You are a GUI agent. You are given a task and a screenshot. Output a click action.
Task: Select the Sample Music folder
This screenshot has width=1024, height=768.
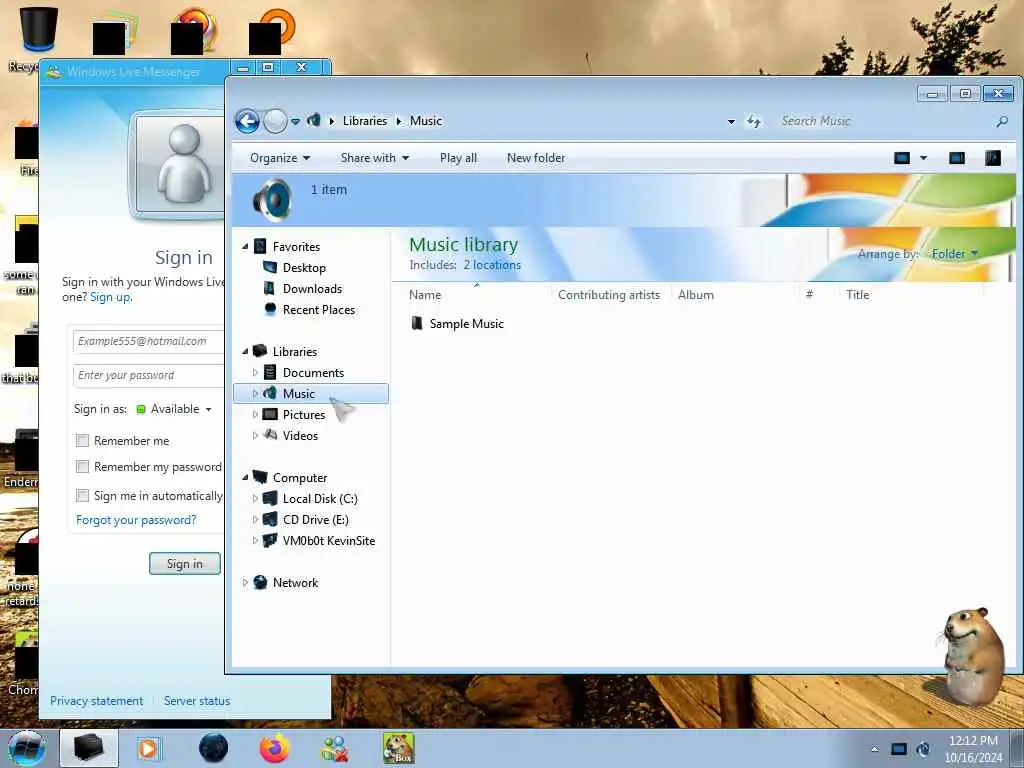[x=457, y=324]
